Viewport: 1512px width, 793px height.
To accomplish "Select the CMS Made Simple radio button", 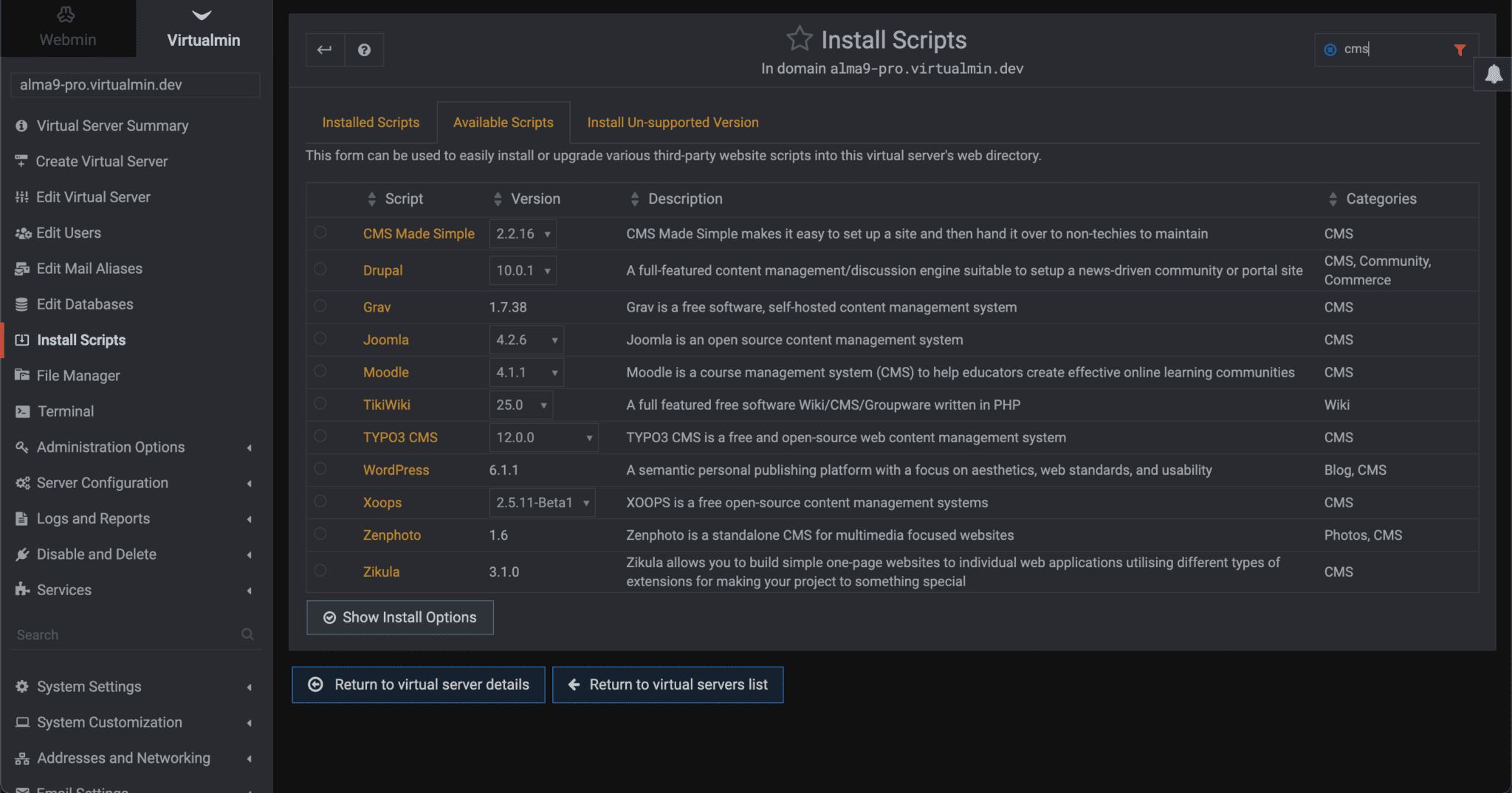I will 320,233.
